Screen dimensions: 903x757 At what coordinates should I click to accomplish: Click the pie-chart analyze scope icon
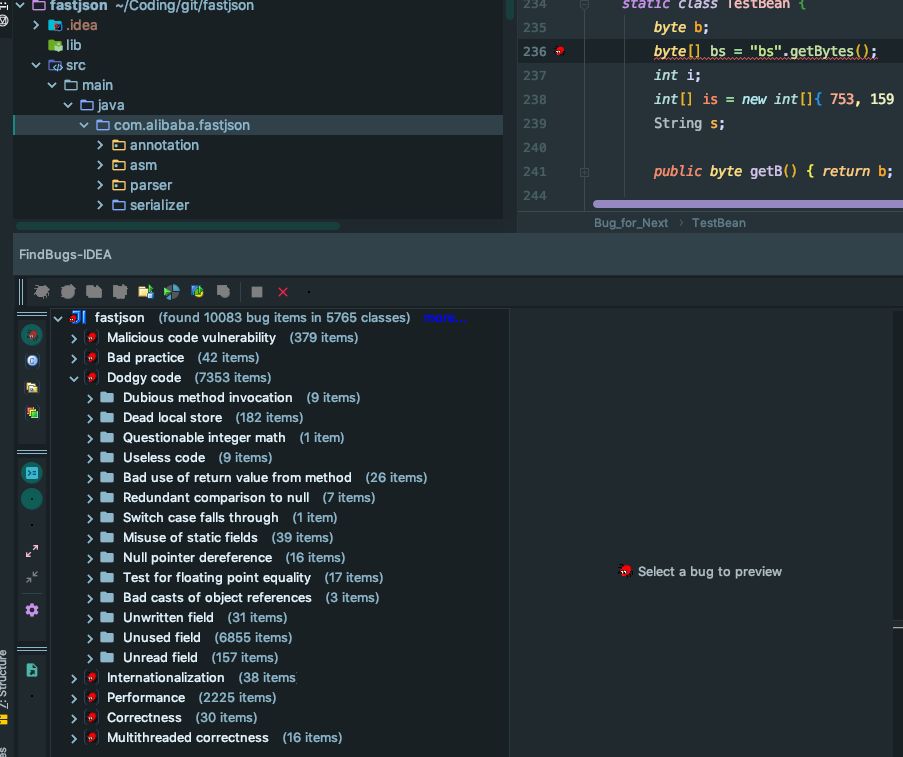tap(172, 292)
